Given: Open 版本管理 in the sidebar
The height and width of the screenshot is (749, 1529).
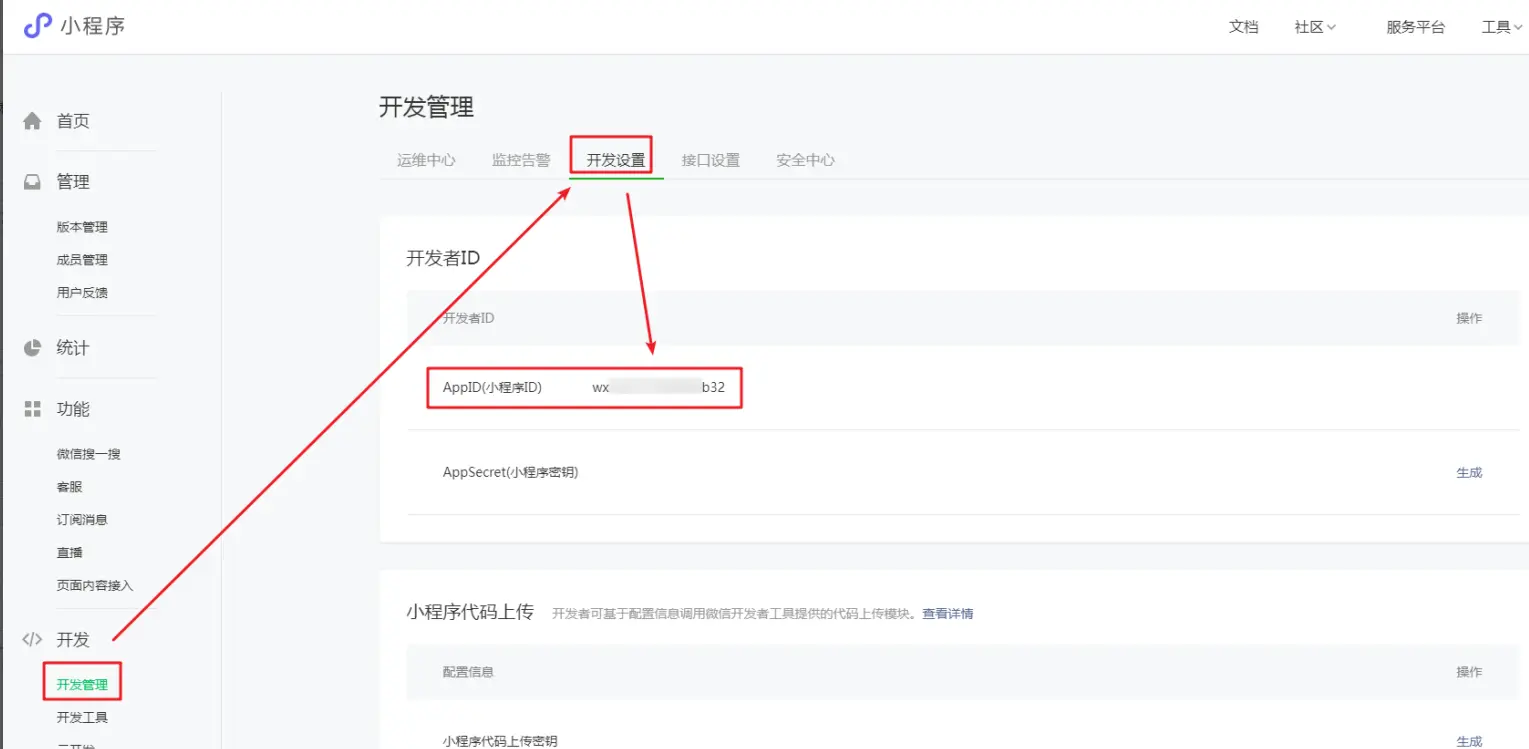Looking at the screenshot, I should click(x=82, y=227).
